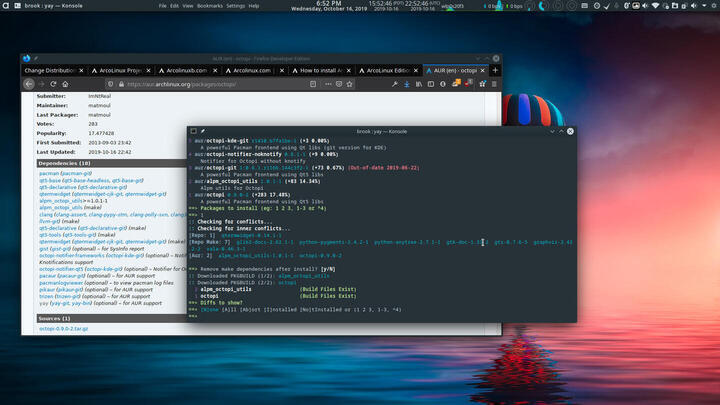Click the pin icon in Konsole titlebar
This screenshot has width=720, height=405.
[x=202, y=131]
